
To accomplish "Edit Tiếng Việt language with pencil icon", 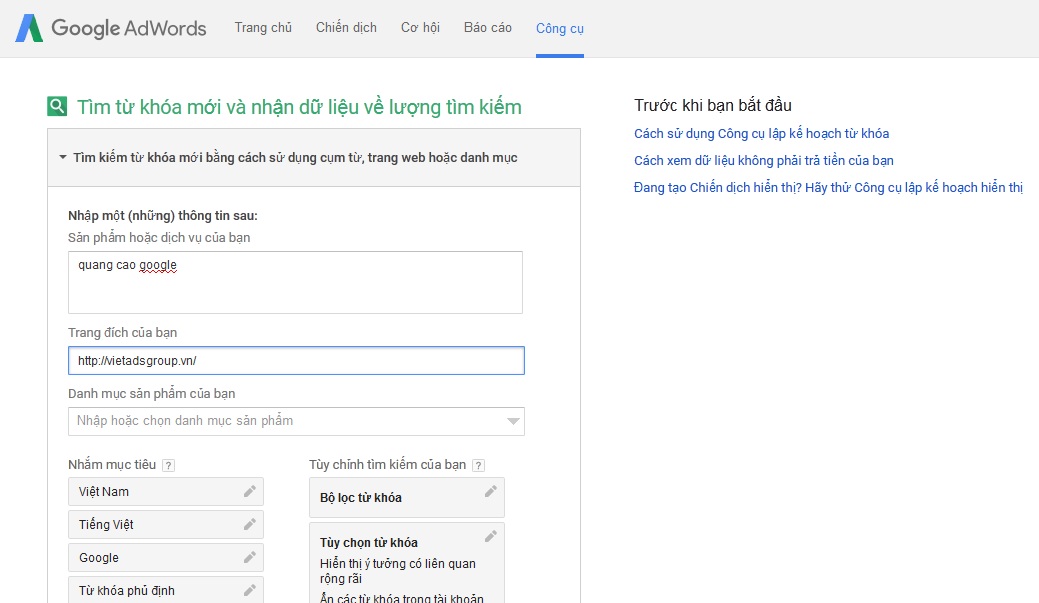I will coord(249,524).
